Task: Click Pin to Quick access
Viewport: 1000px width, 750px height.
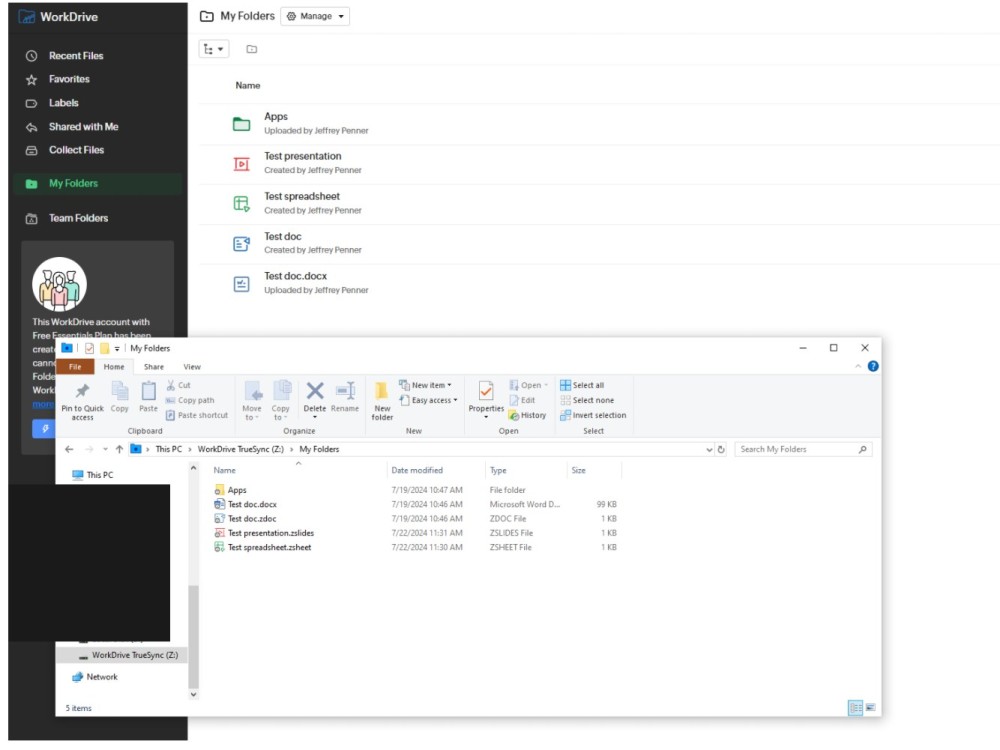Action: [x=82, y=401]
